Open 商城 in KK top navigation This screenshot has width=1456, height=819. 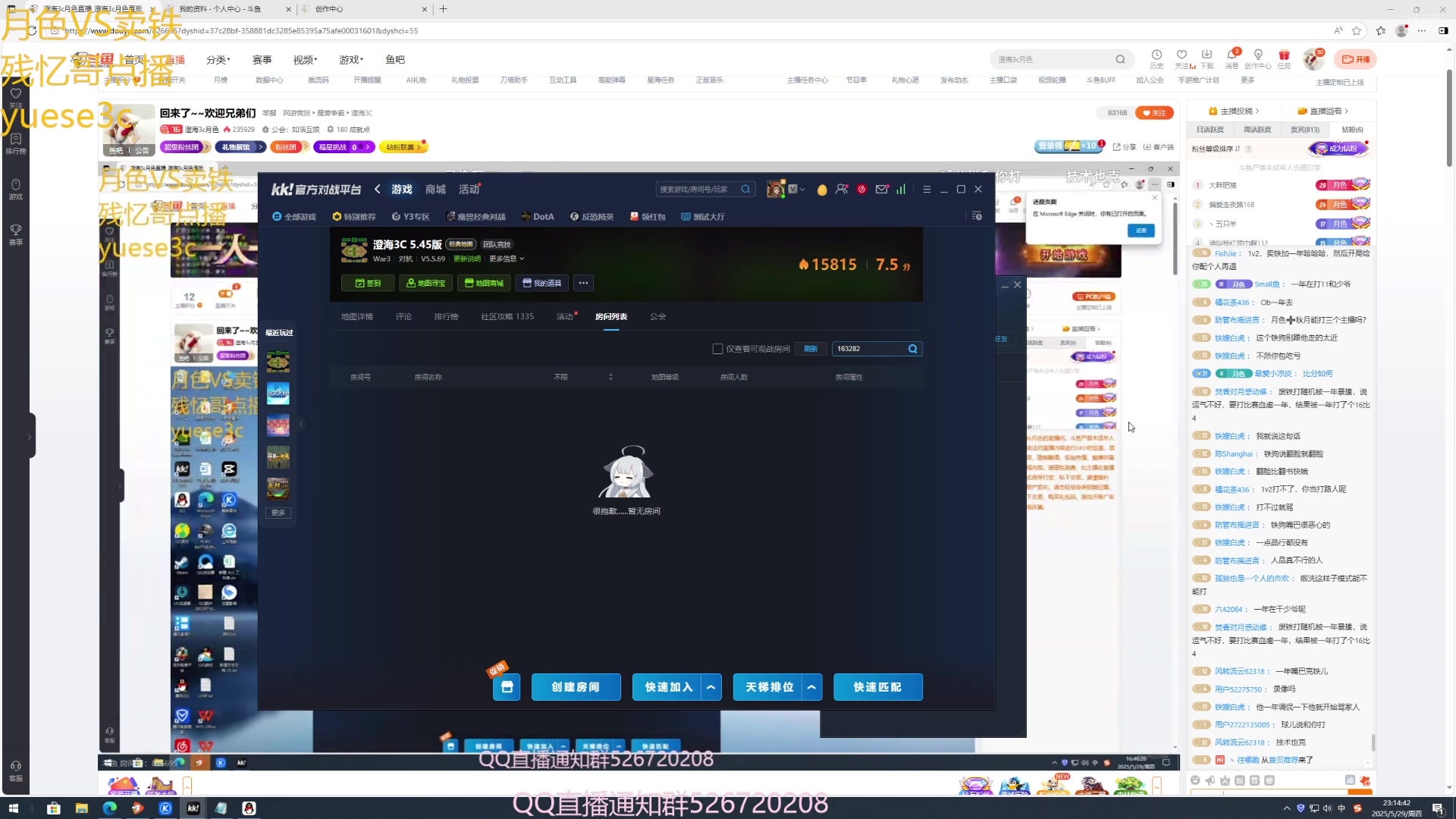435,190
